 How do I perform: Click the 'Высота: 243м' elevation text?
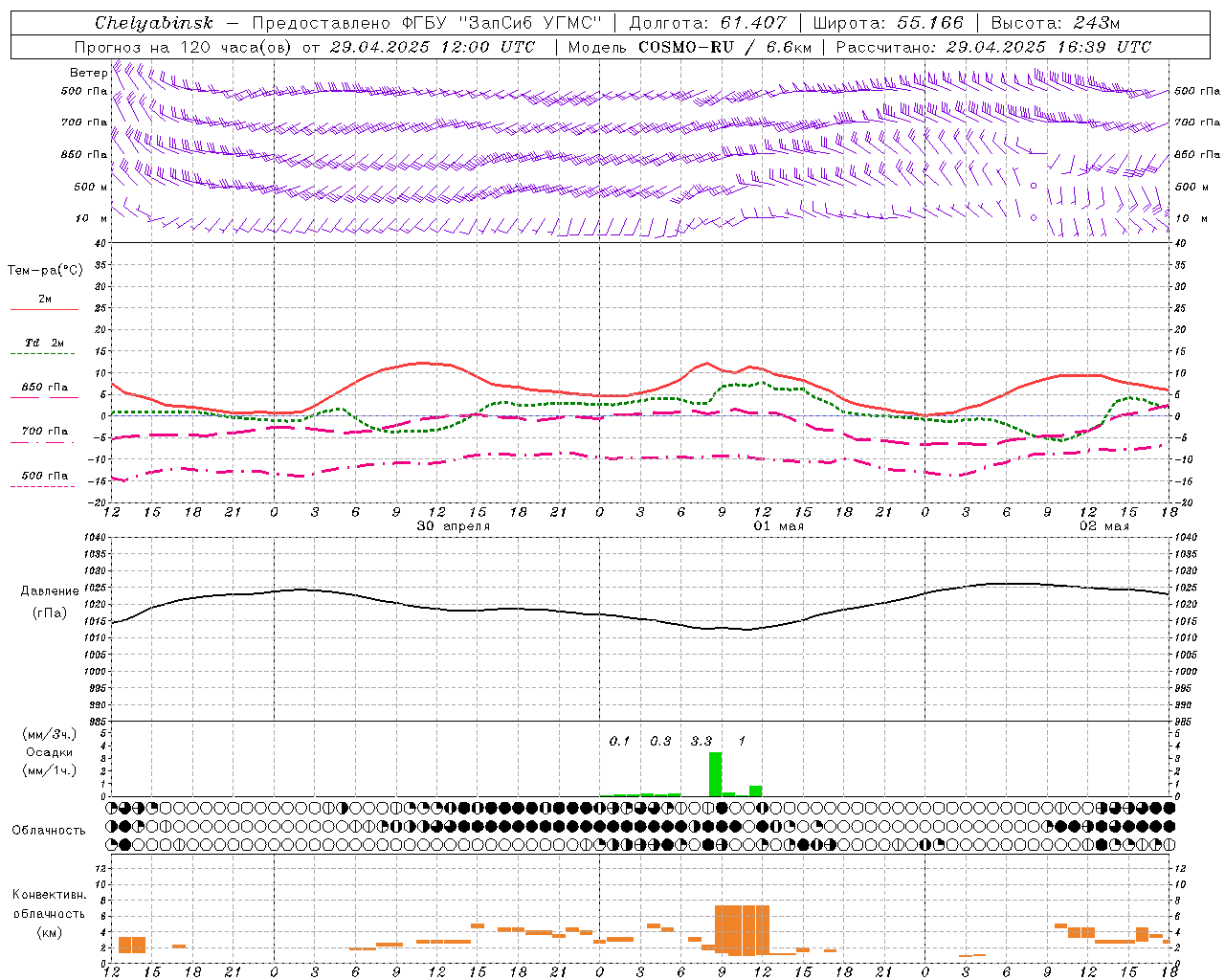1055,23
